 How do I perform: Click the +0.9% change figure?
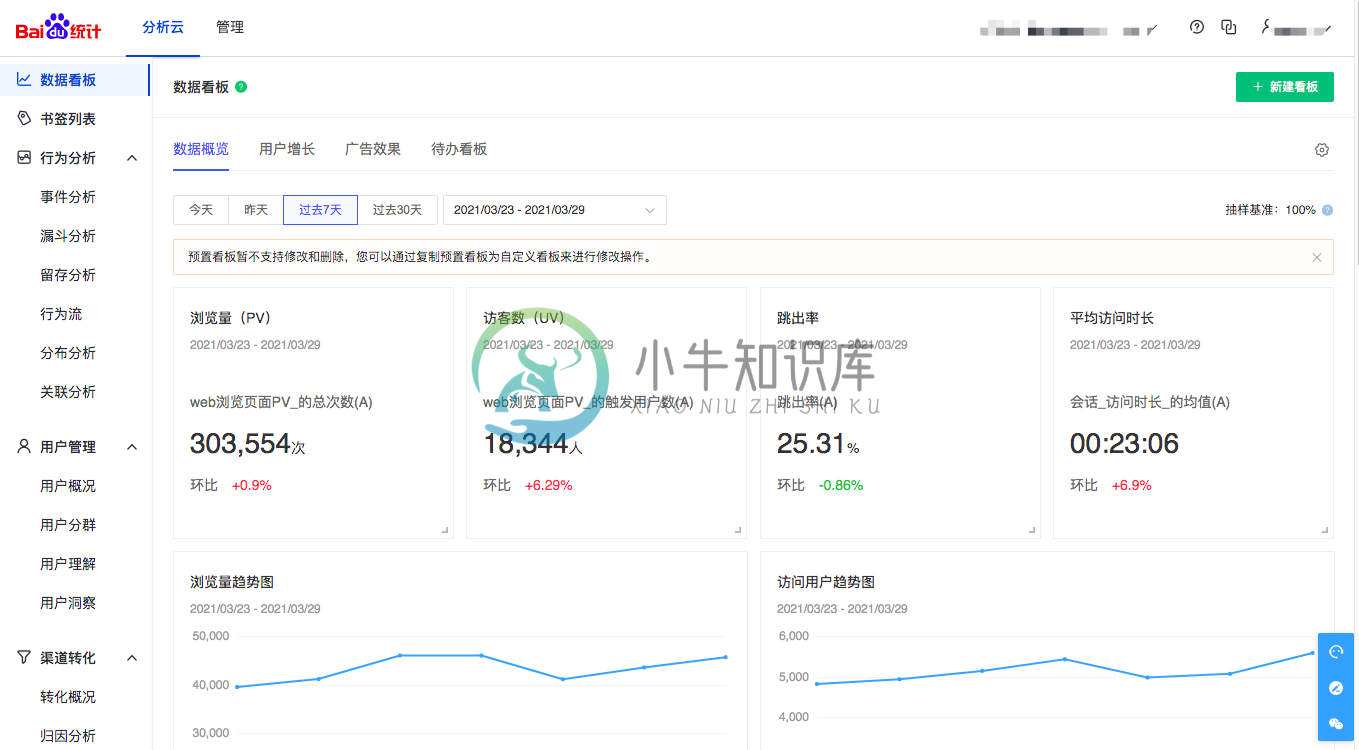252,485
